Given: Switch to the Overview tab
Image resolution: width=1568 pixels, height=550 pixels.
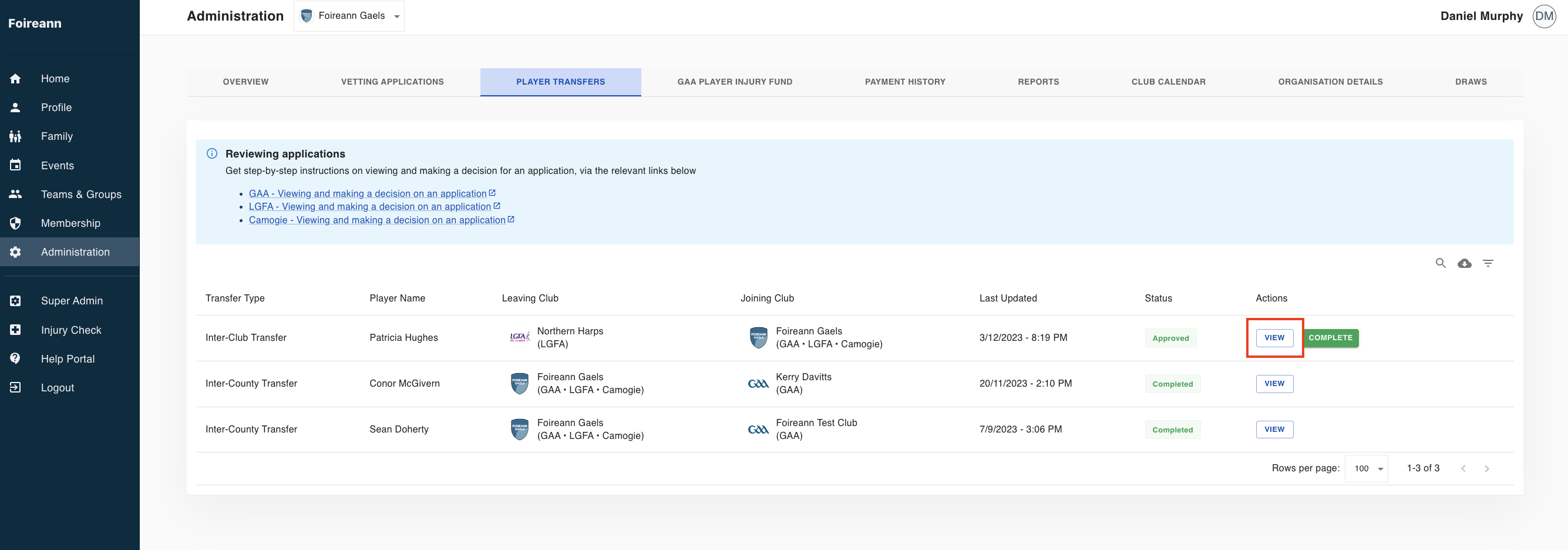Looking at the screenshot, I should click(x=245, y=82).
